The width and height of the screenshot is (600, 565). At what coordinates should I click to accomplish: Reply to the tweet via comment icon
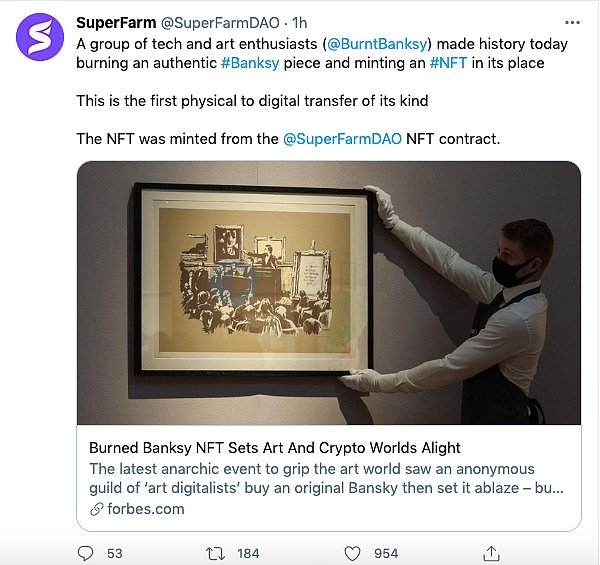click(86, 552)
